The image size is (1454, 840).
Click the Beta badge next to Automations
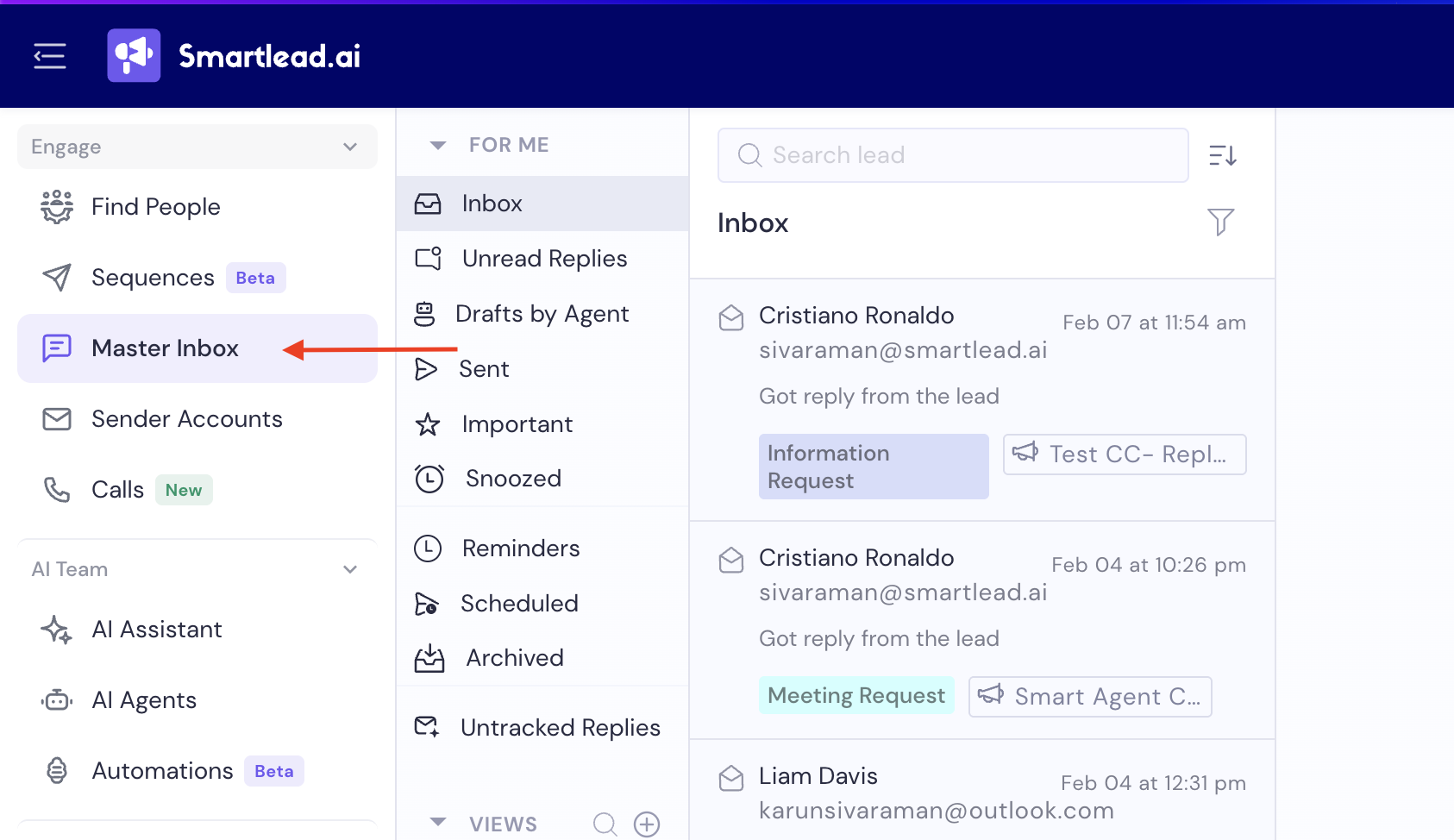(274, 771)
